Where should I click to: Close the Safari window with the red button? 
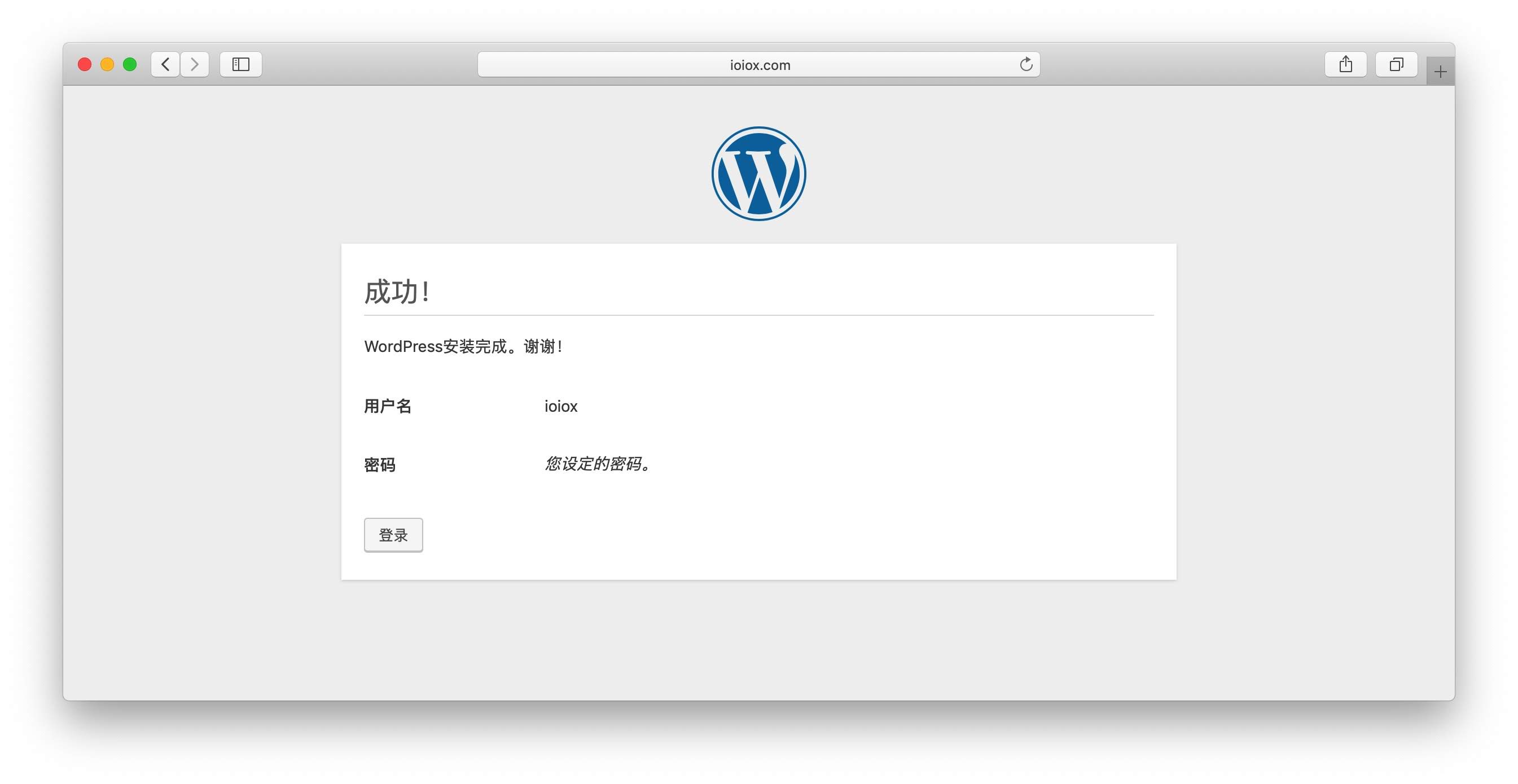[x=84, y=64]
